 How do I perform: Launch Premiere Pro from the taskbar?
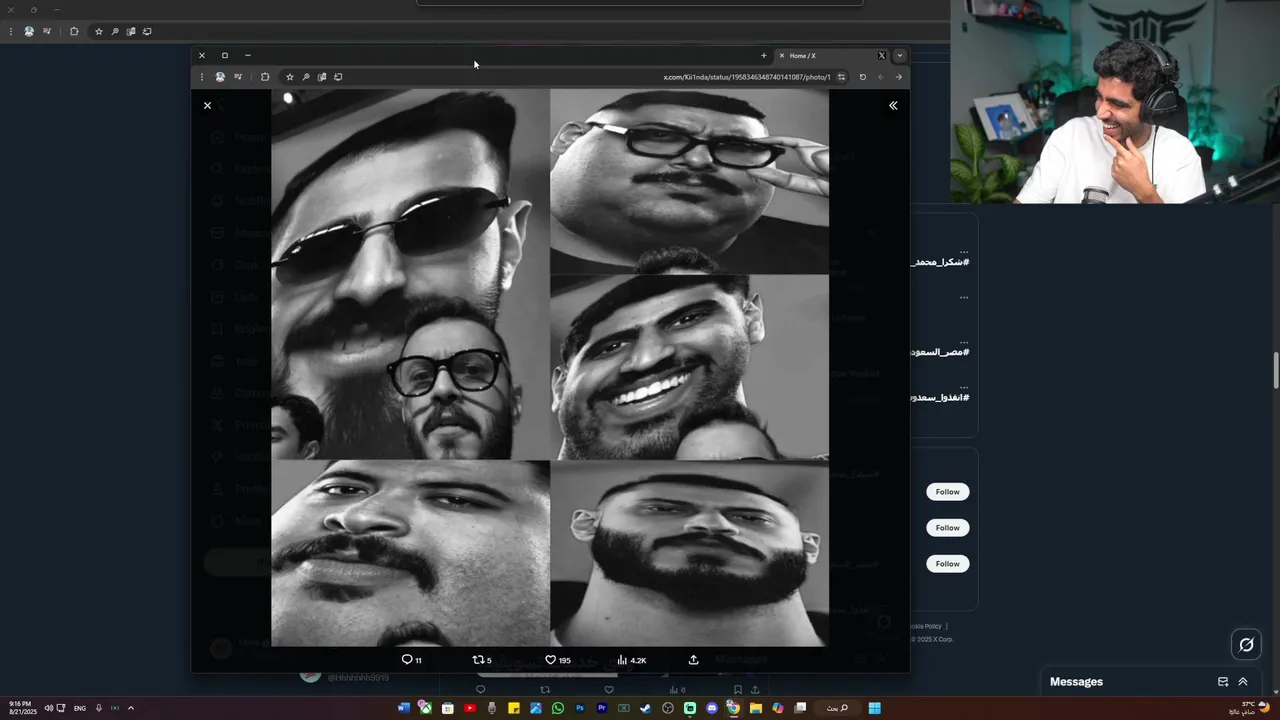pos(601,708)
